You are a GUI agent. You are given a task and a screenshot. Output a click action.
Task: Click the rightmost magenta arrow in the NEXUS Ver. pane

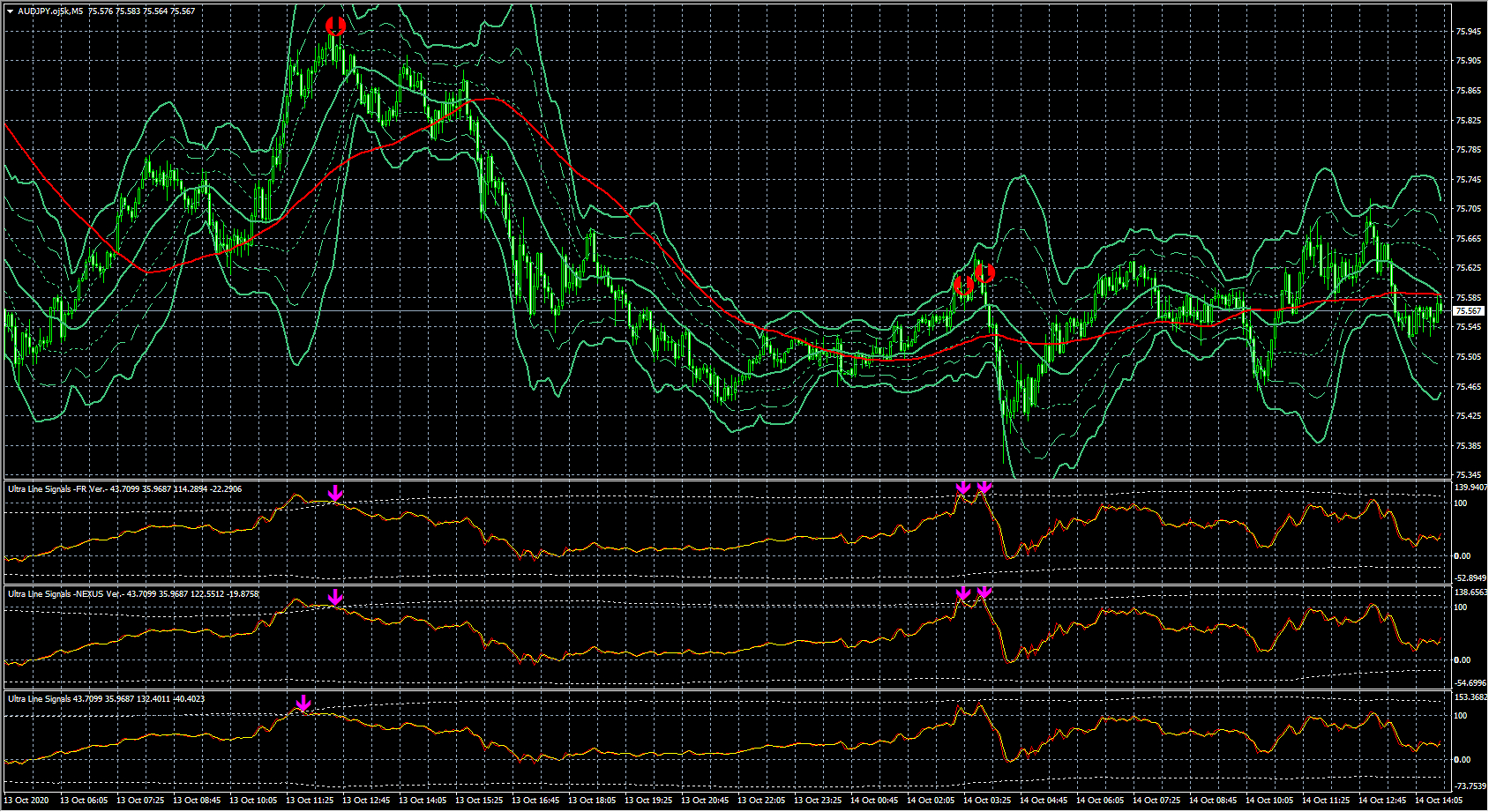984,592
